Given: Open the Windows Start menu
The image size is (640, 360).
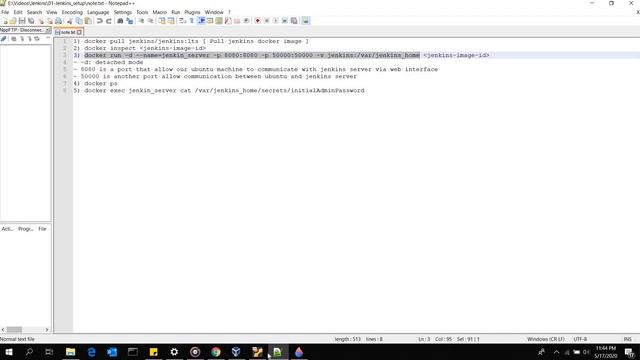Looking at the screenshot, I should tap(9, 352).
